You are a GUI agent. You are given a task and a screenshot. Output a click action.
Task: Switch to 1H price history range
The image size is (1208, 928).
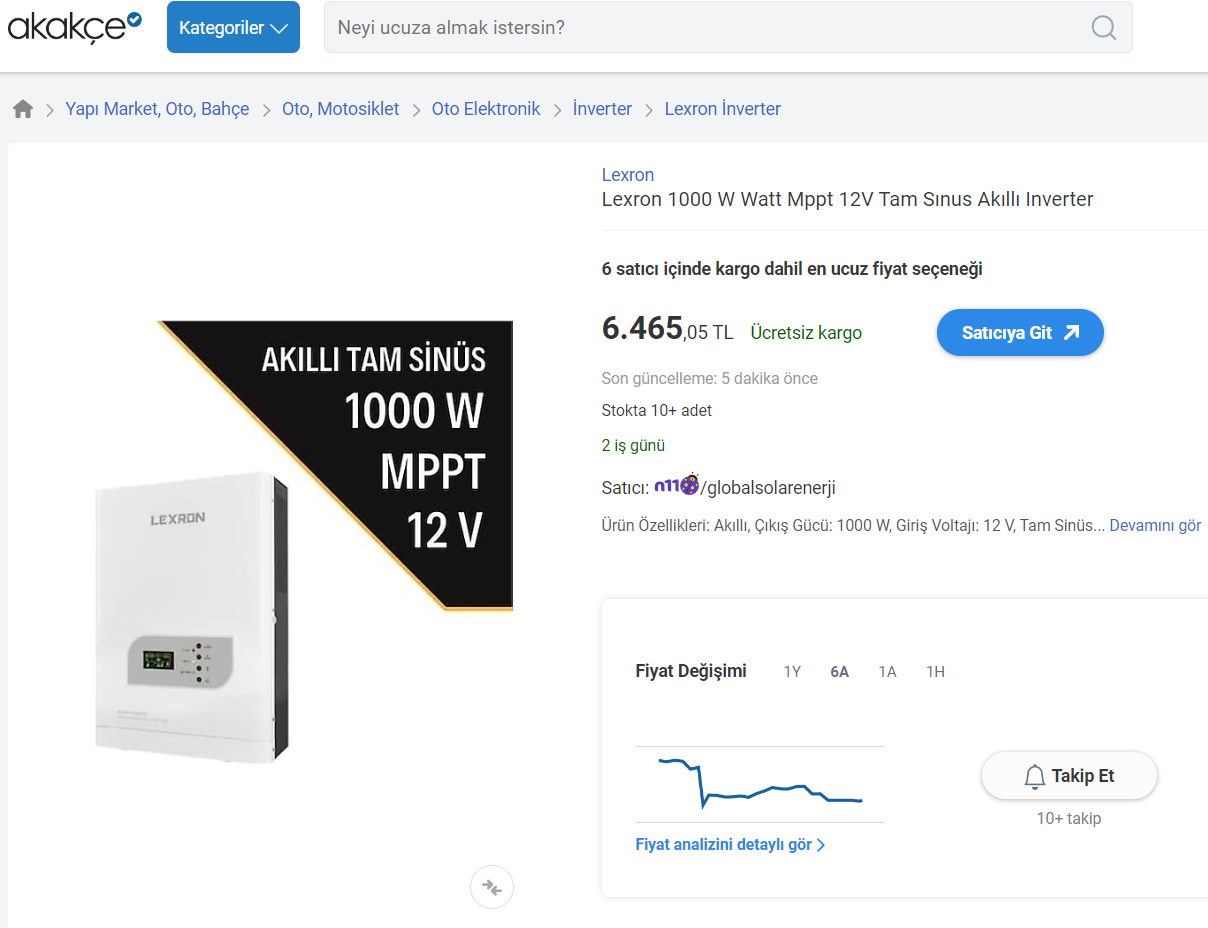(935, 672)
